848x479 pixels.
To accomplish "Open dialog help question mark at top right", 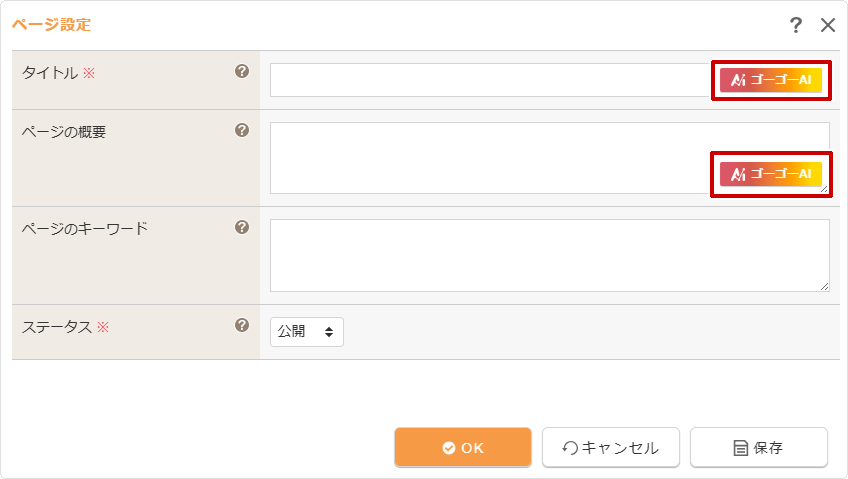I will point(796,26).
